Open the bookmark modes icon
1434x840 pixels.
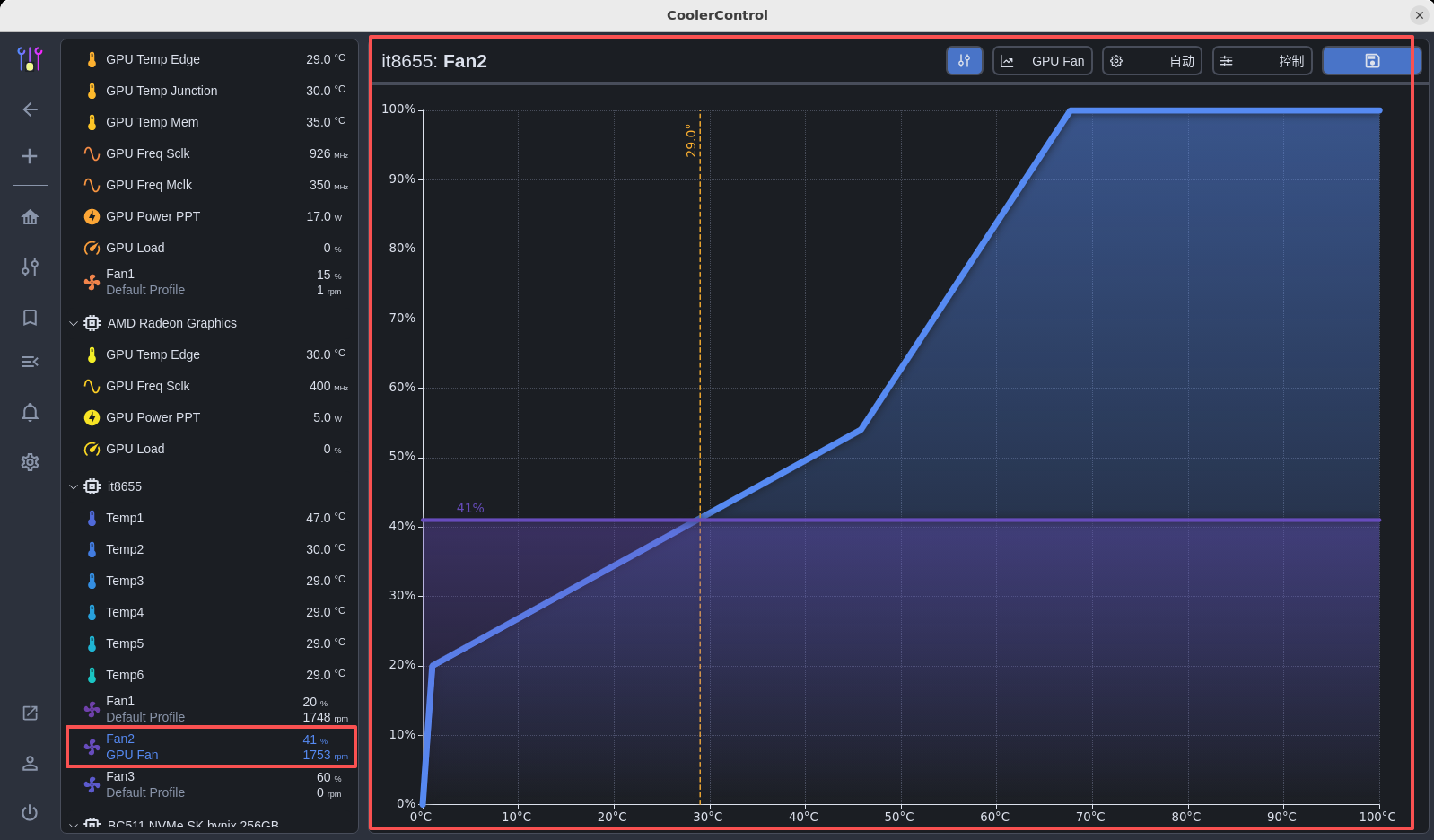[x=30, y=318]
